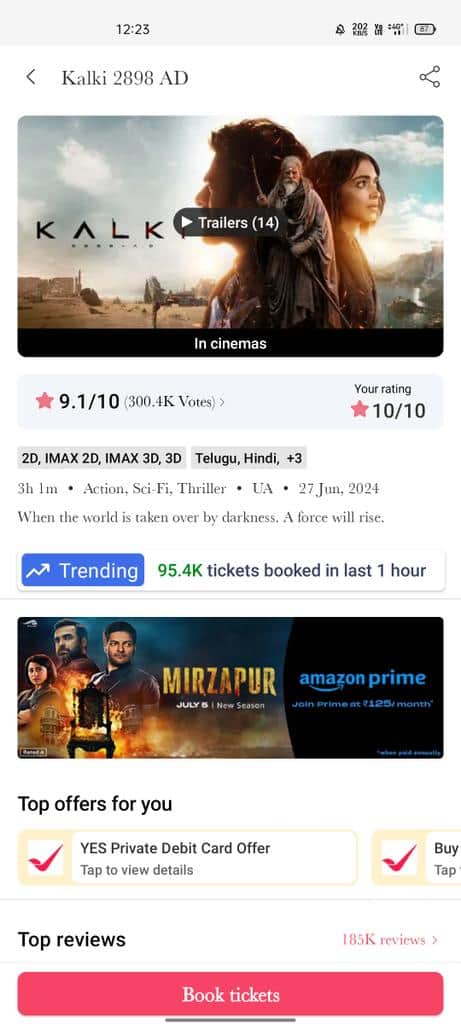The image size is (461, 1024).
Task: Play the Trailers (14) video
Action: pos(230,223)
